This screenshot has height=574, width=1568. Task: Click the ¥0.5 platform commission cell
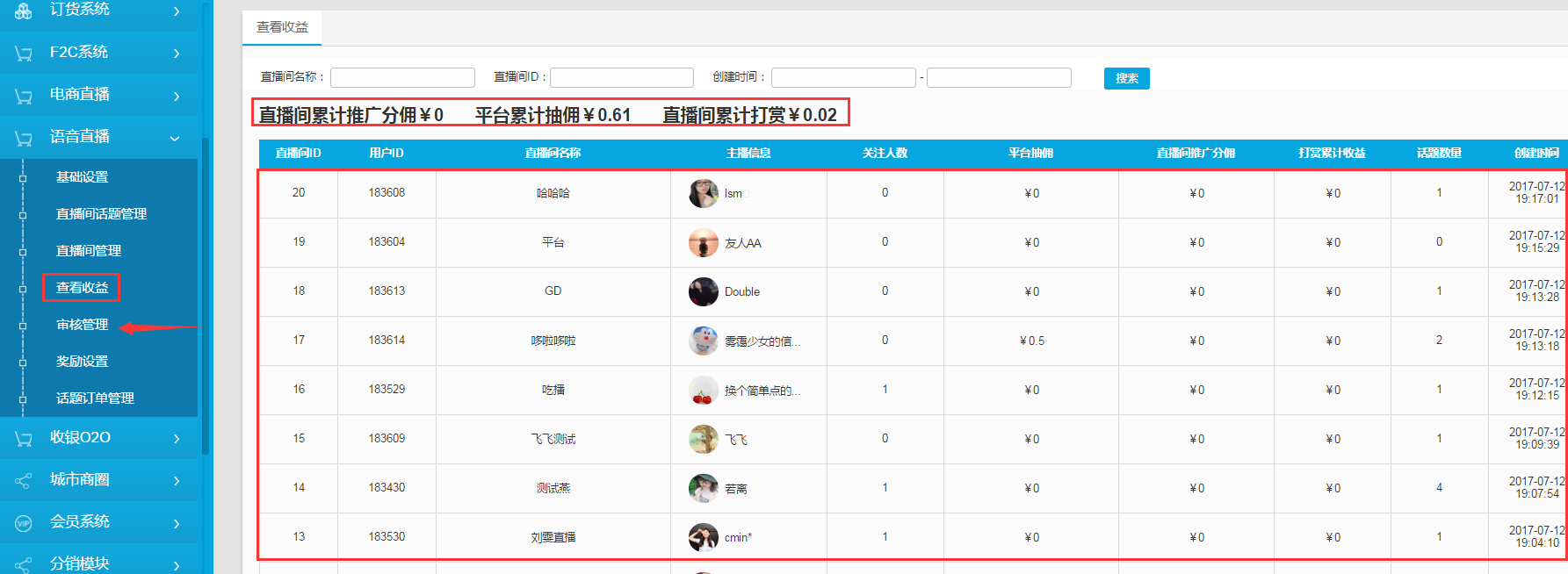tap(1031, 341)
